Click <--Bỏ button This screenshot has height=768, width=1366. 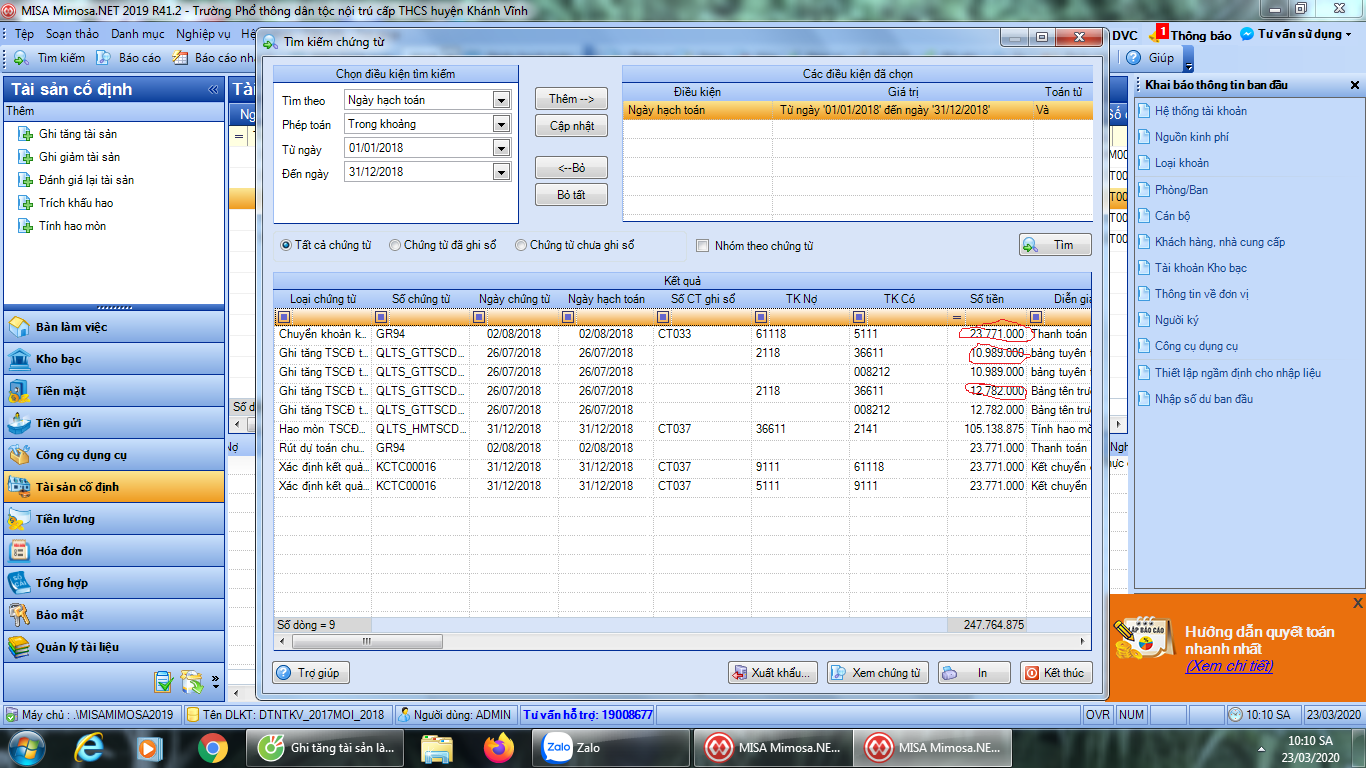571,168
